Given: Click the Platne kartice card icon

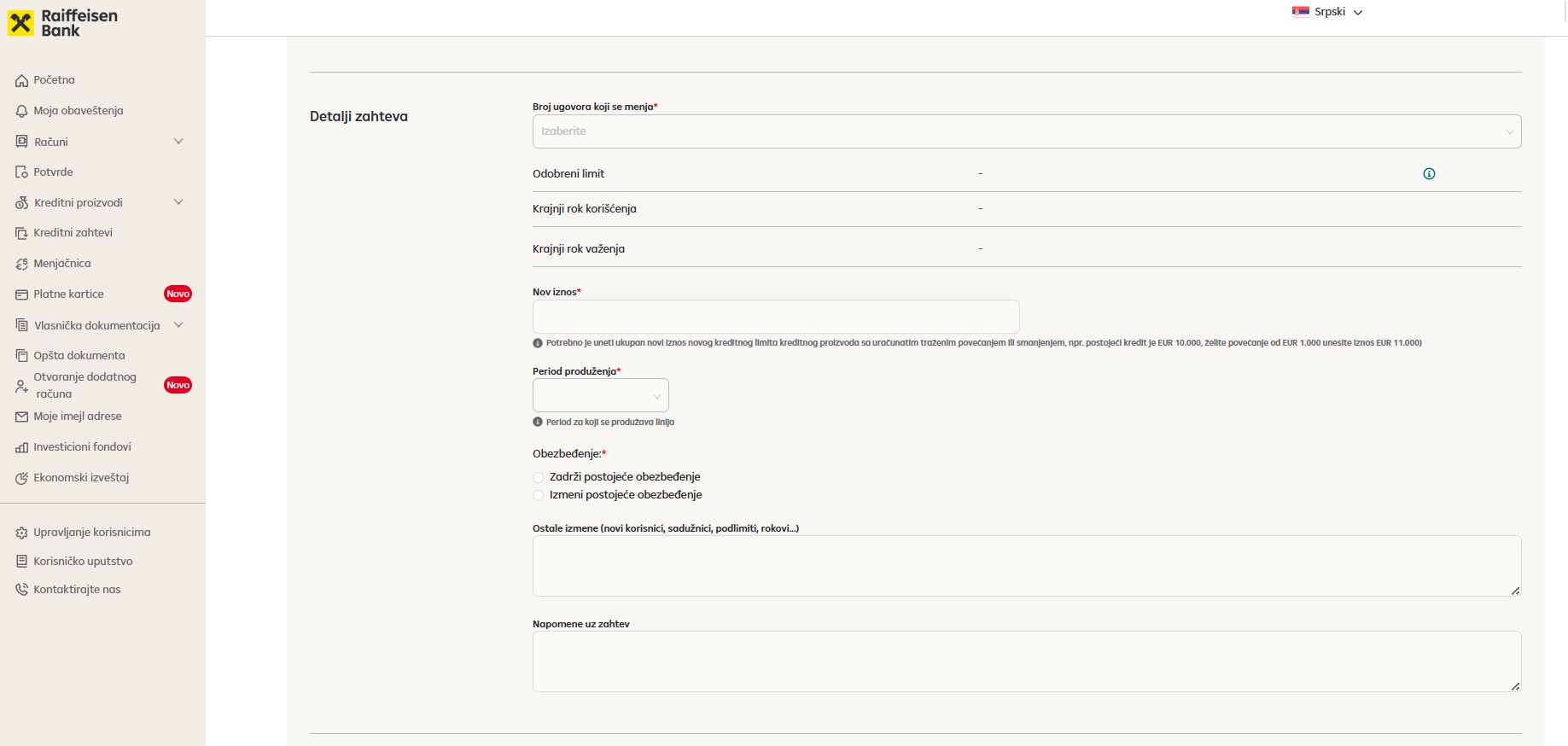Looking at the screenshot, I should pos(22,294).
